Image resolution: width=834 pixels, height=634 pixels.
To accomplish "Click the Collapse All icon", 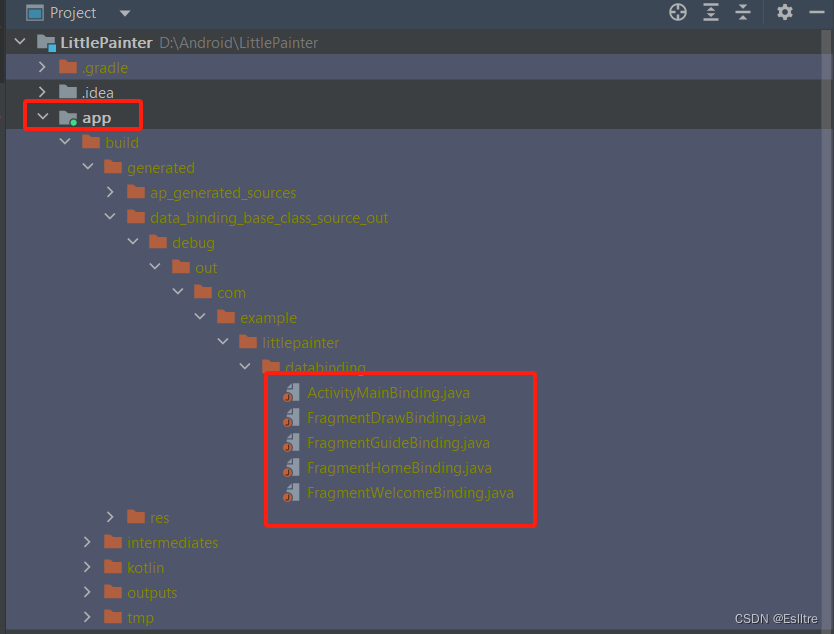I will click(741, 13).
